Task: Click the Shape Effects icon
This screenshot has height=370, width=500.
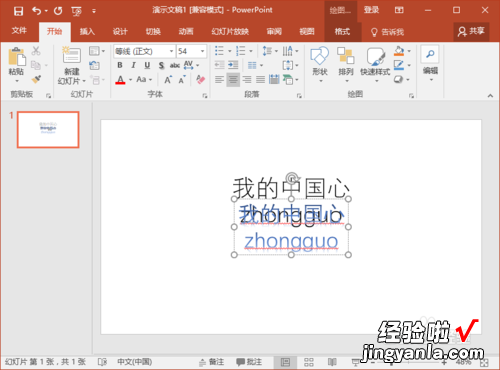Action: coord(398,79)
